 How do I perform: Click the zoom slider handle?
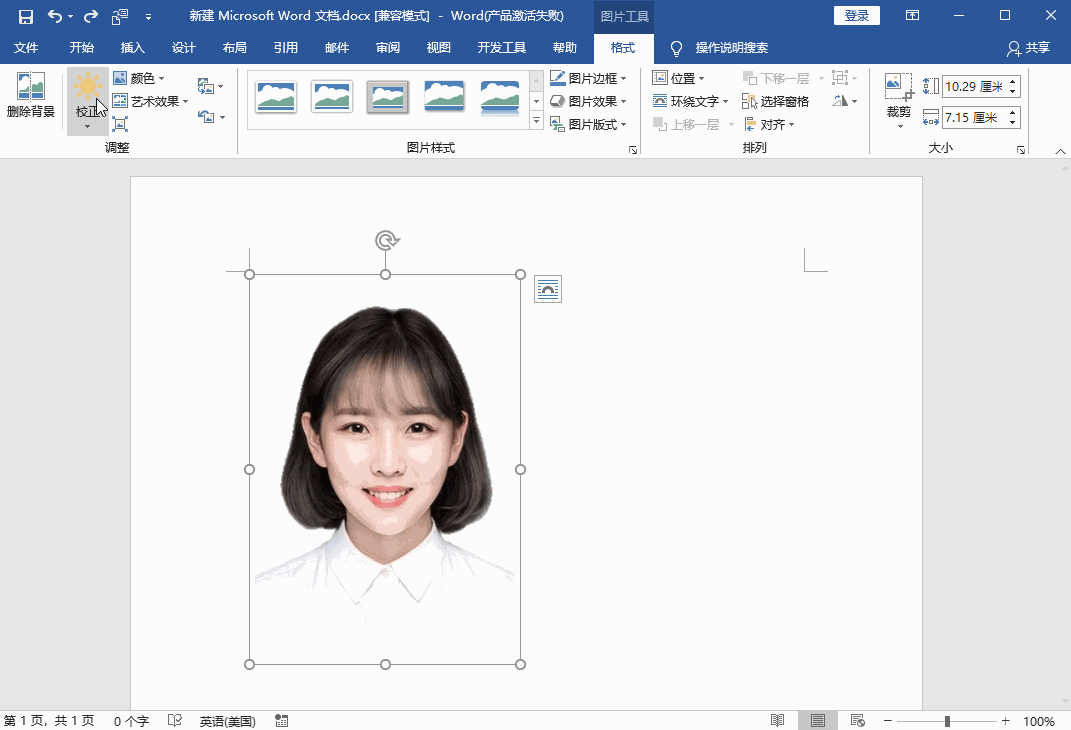click(947, 721)
